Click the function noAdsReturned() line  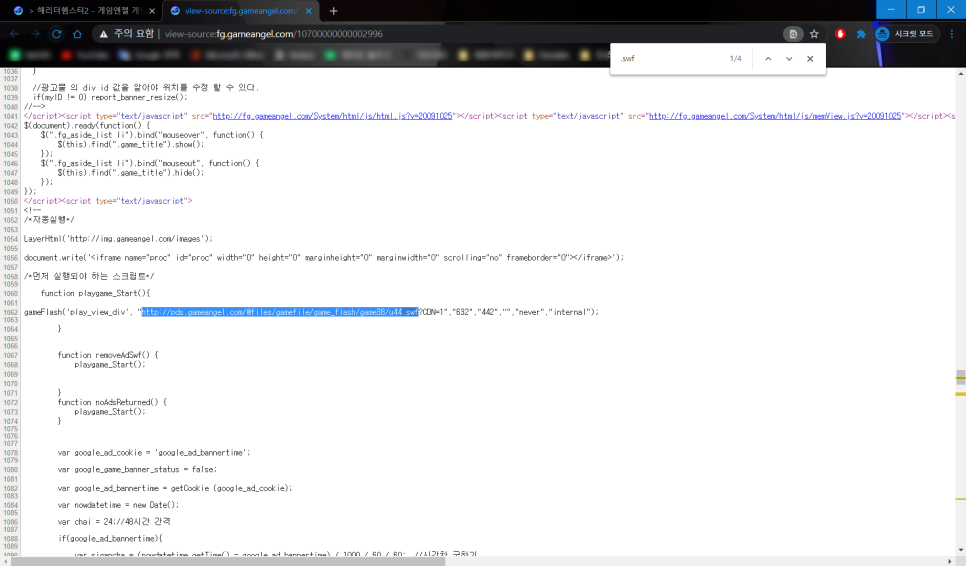coord(112,402)
